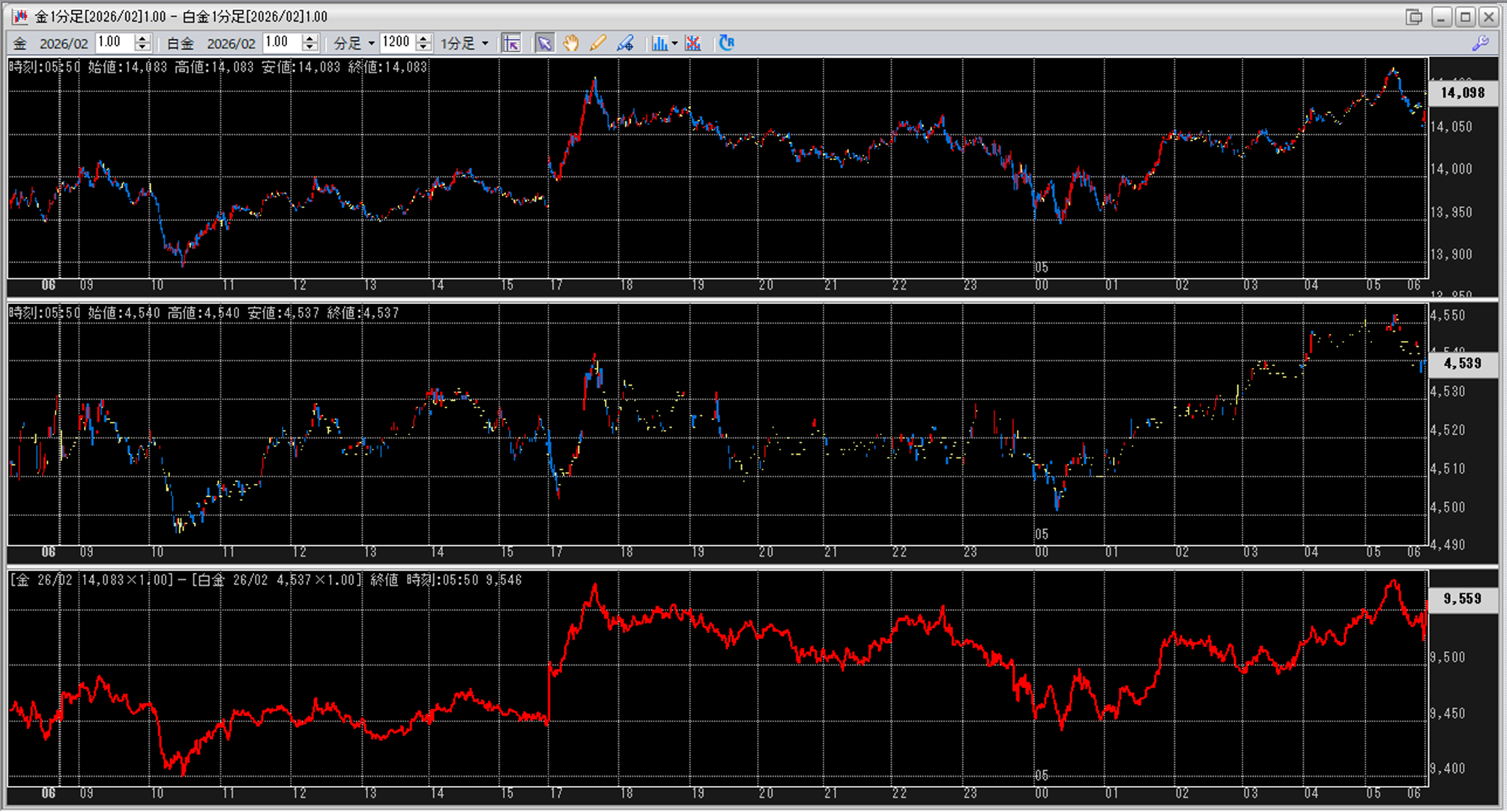Click the edit drawing object tool
Image resolution: width=1507 pixels, height=812 pixels.
pyautogui.click(x=625, y=43)
